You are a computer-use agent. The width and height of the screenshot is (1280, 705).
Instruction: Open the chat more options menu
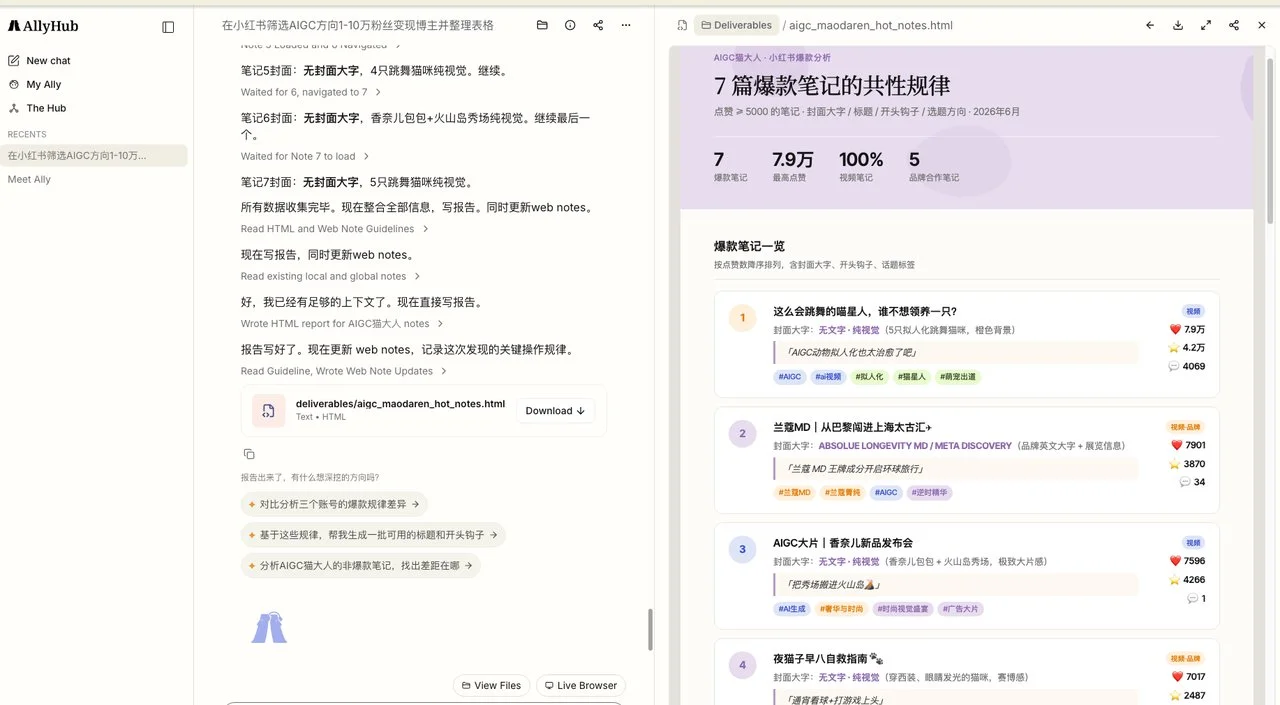click(x=626, y=25)
